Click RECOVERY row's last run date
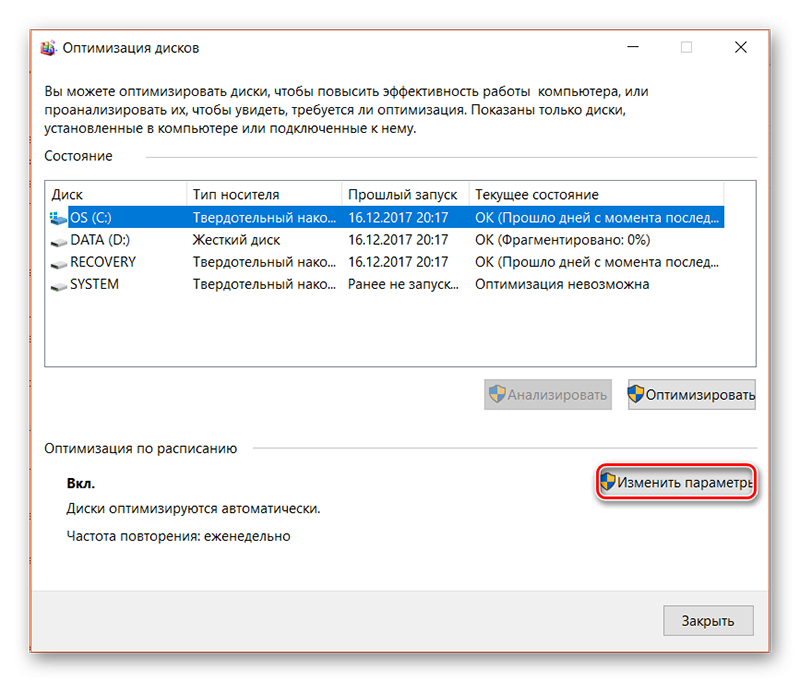The width and height of the screenshot is (800, 682). pyautogui.click(x=398, y=262)
